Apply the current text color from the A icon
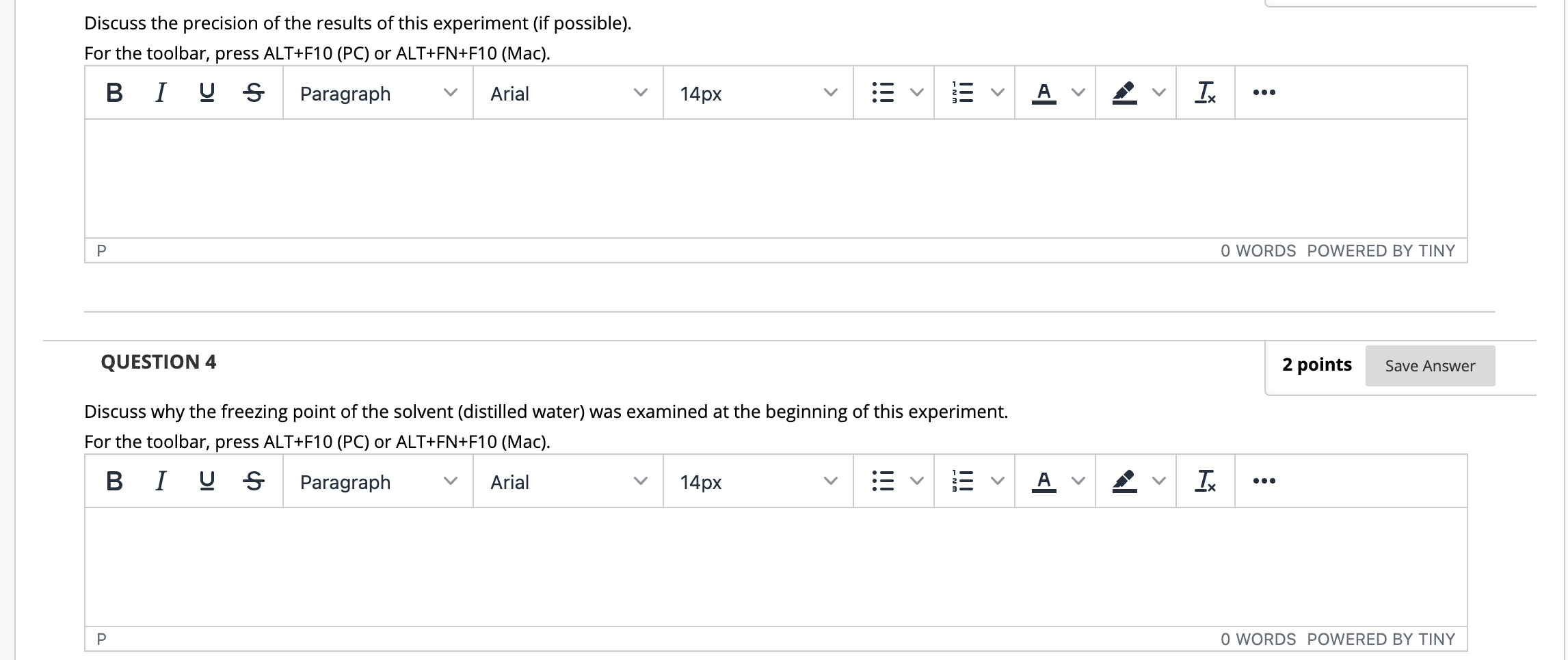The image size is (1568, 660). (1044, 93)
